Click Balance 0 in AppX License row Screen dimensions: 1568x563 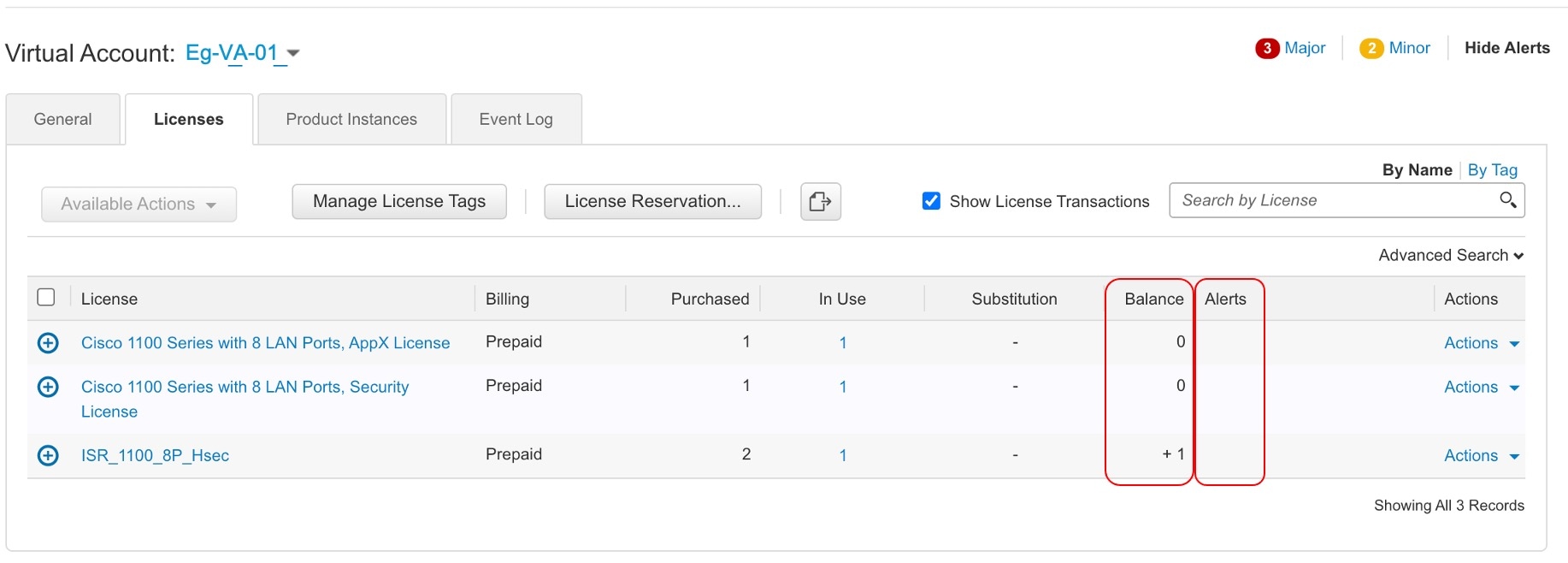(x=1181, y=342)
